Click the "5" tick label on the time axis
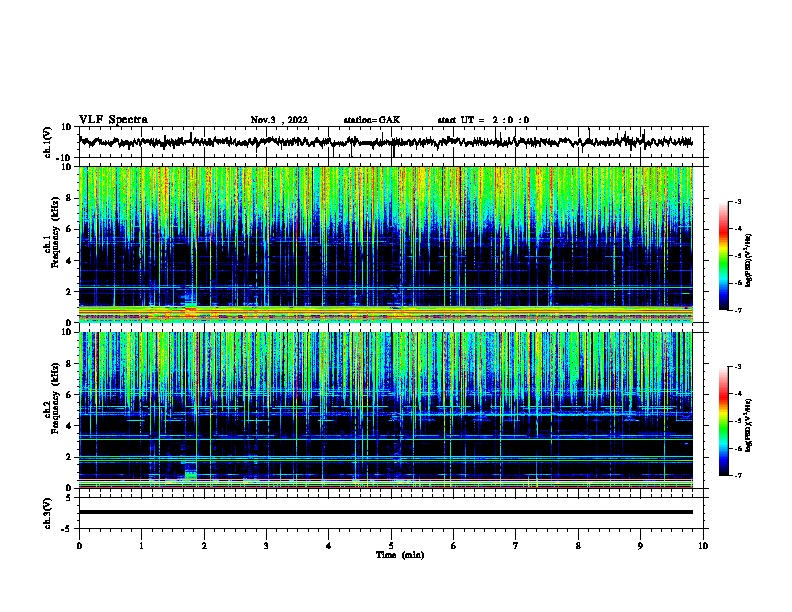Image resolution: width=792 pixels, height=612 pixels. pos(391,546)
